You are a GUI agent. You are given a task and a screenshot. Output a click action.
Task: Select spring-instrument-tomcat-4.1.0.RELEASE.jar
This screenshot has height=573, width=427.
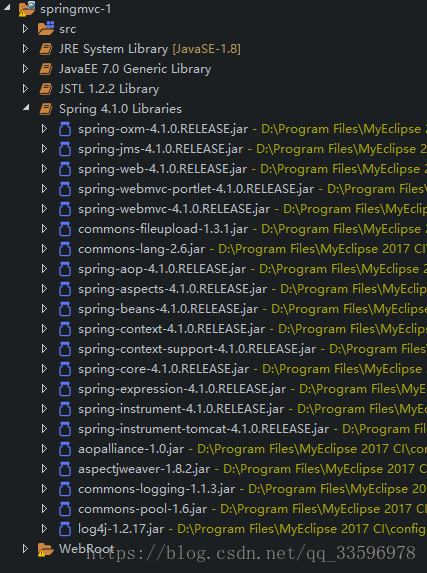click(x=203, y=429)
